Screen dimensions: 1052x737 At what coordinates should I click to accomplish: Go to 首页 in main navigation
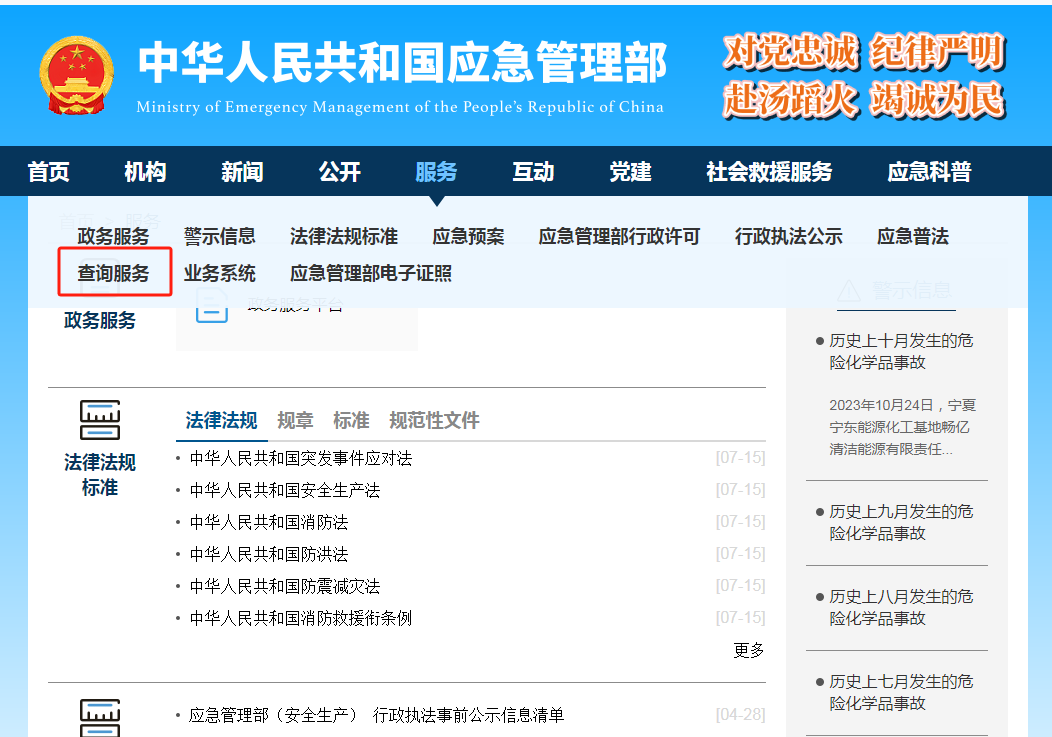pos(48,172)
